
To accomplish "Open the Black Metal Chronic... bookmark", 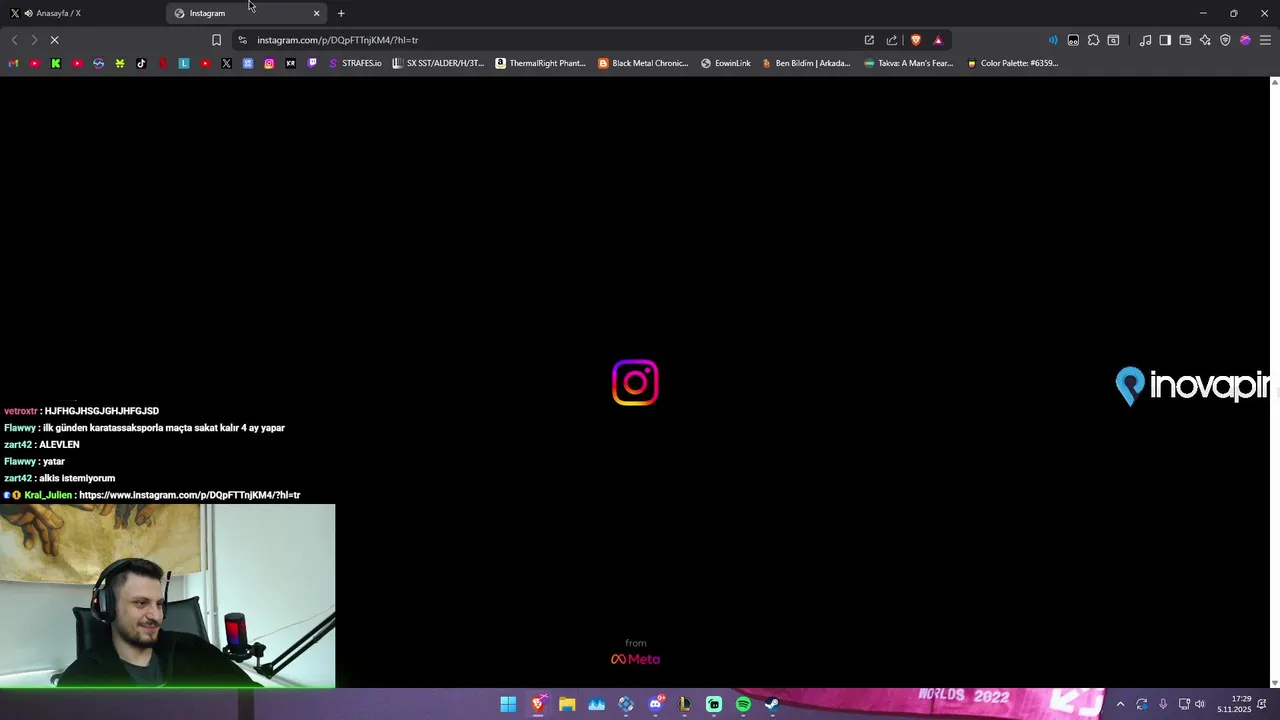I will click(643, 63).
